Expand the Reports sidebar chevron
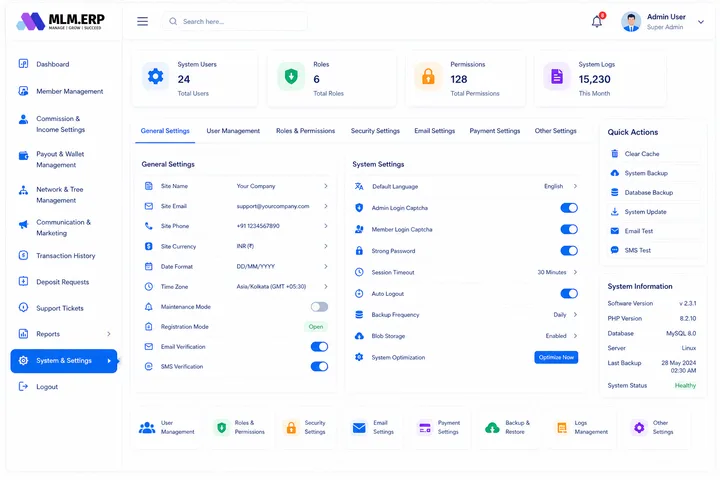The width and height of the screenshot is (720, 480). [x=109, y=333]
